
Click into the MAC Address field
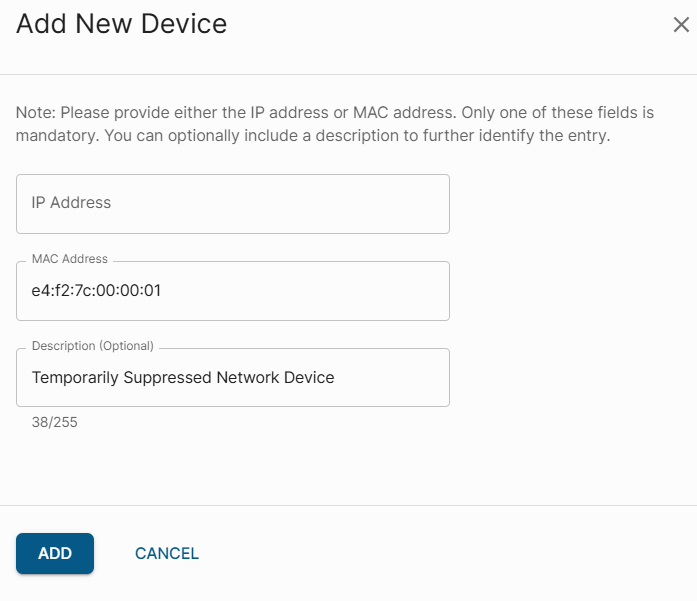point(232,291)
